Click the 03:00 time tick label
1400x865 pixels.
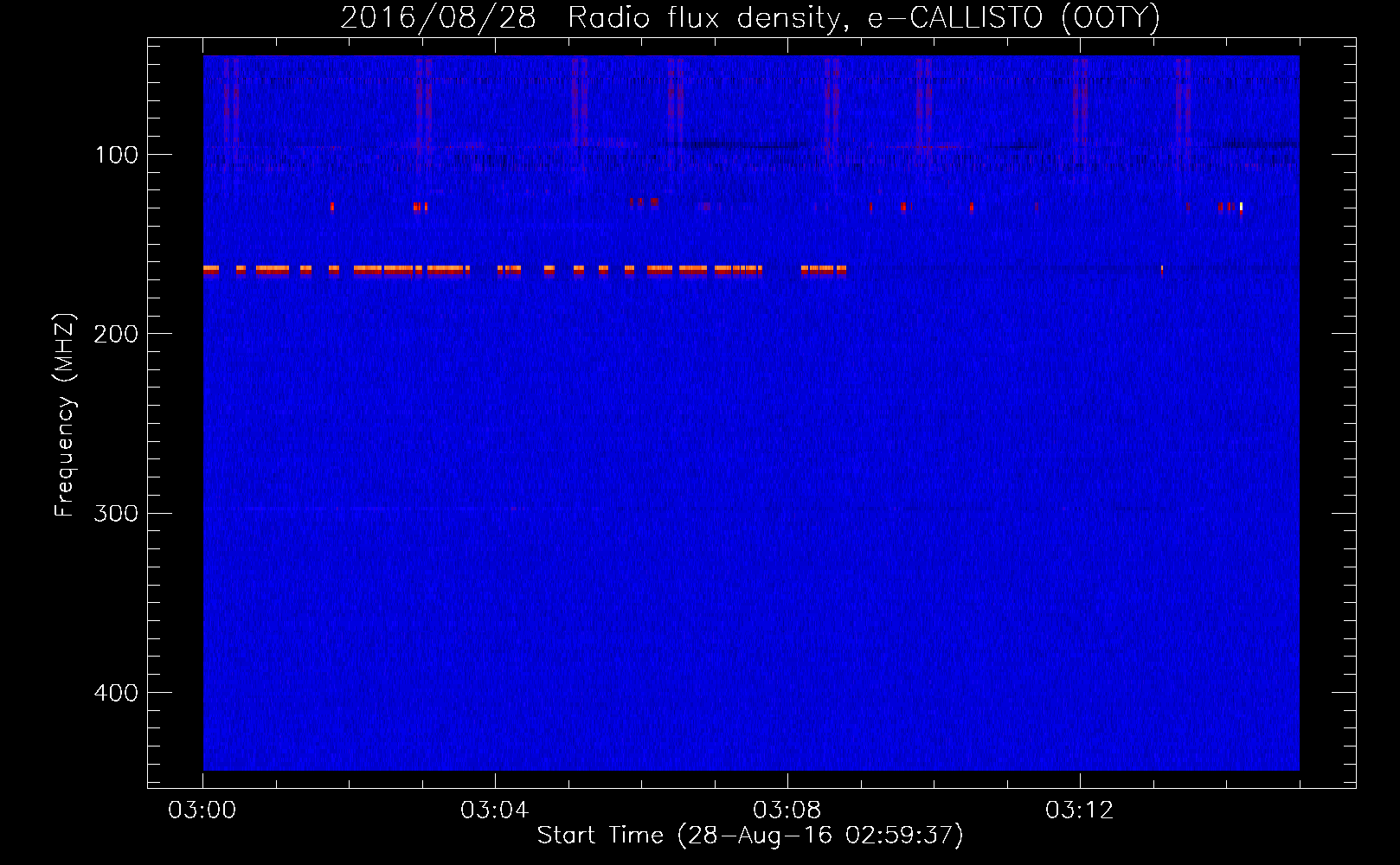202,811
